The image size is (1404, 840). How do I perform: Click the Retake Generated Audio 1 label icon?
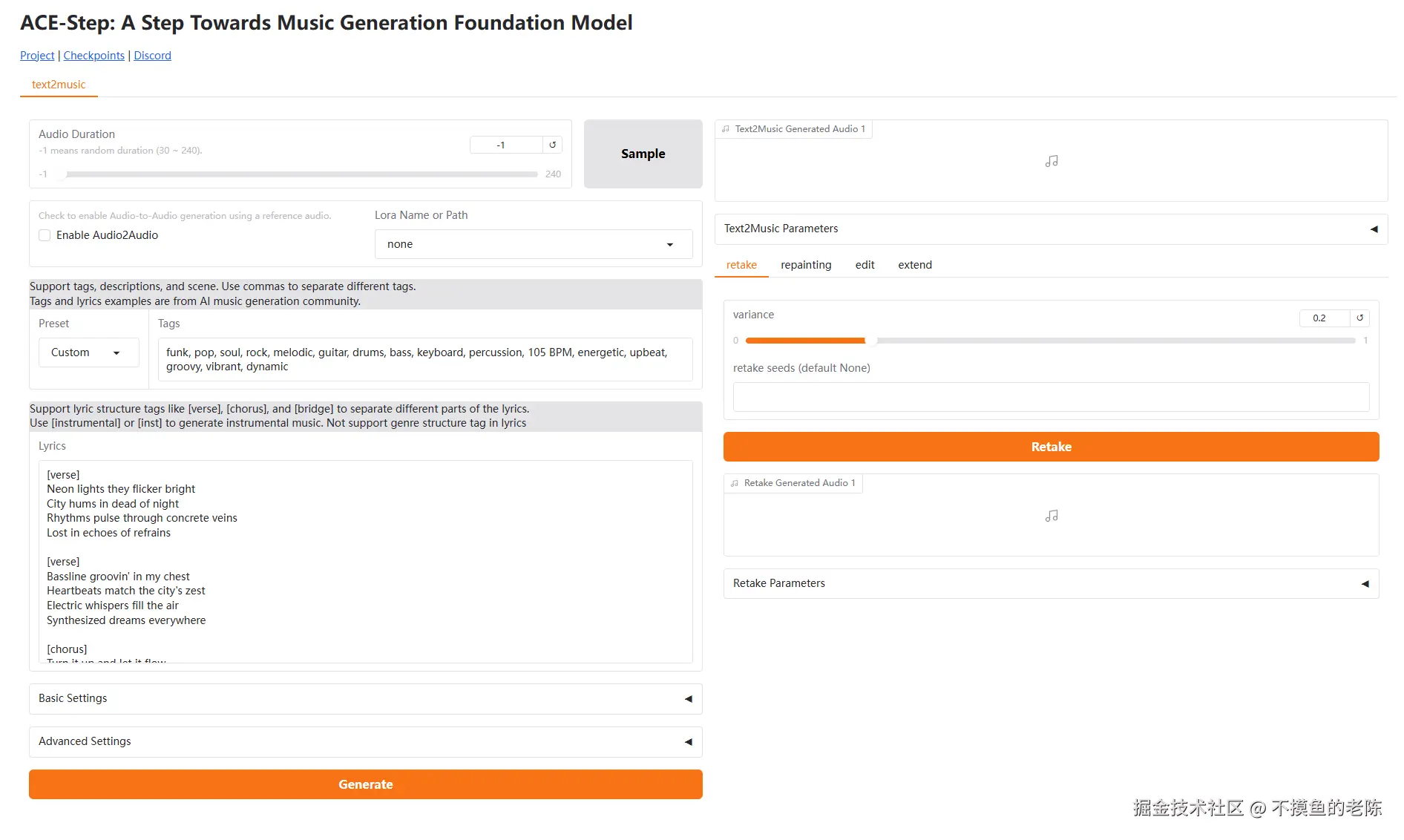(735, 483)
